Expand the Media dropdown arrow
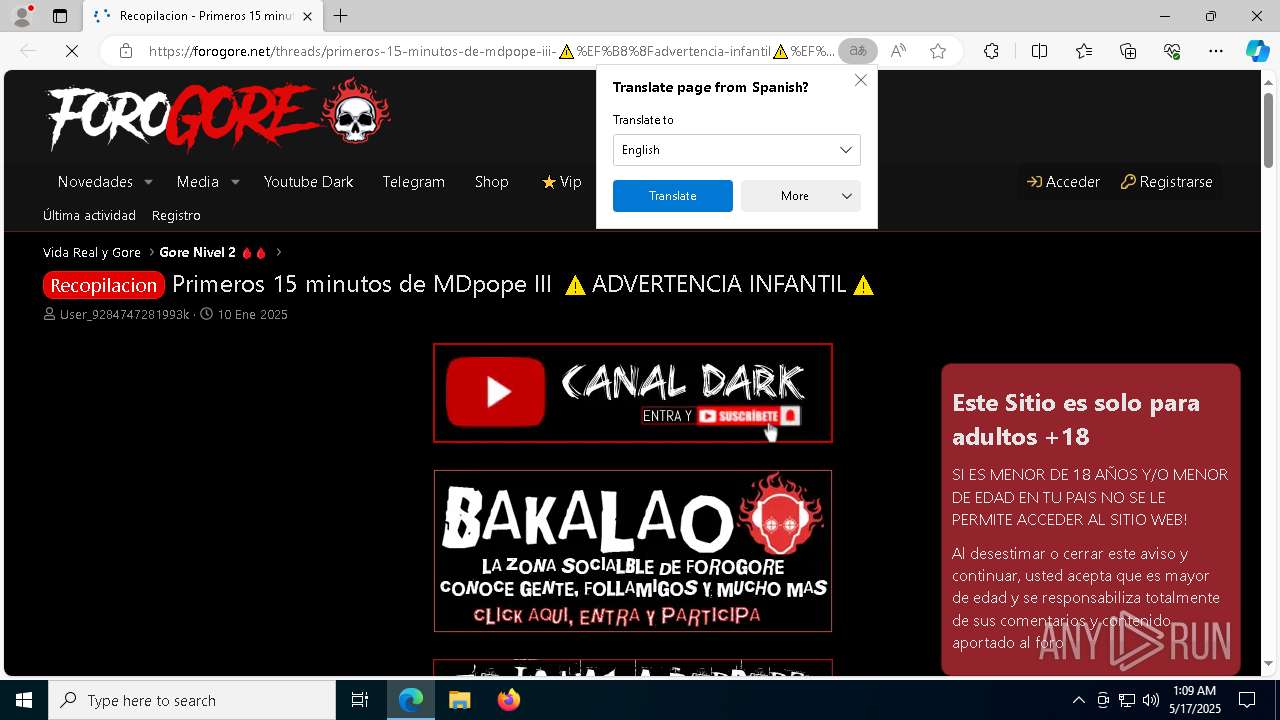1280x720 pixels. point(235,182)
